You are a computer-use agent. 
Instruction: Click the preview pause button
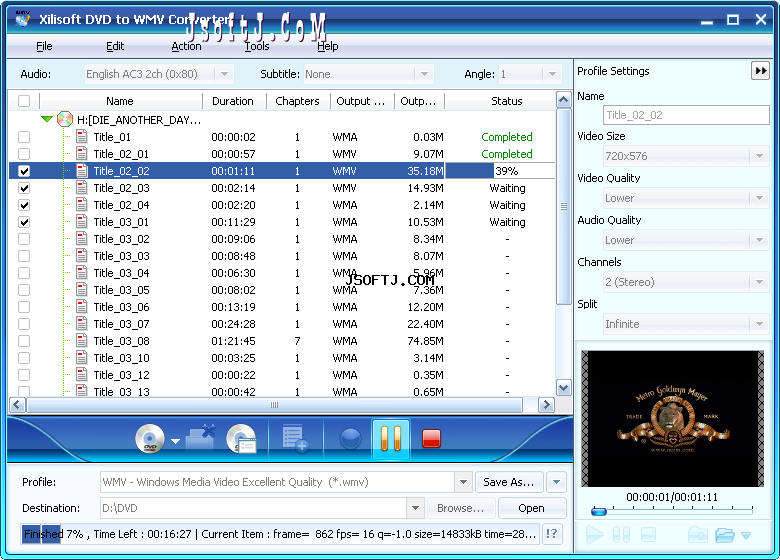621,535
